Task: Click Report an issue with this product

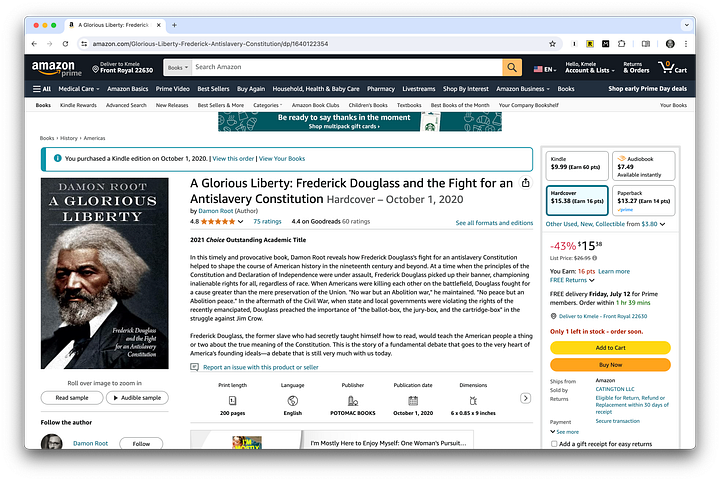Action: 260,367
